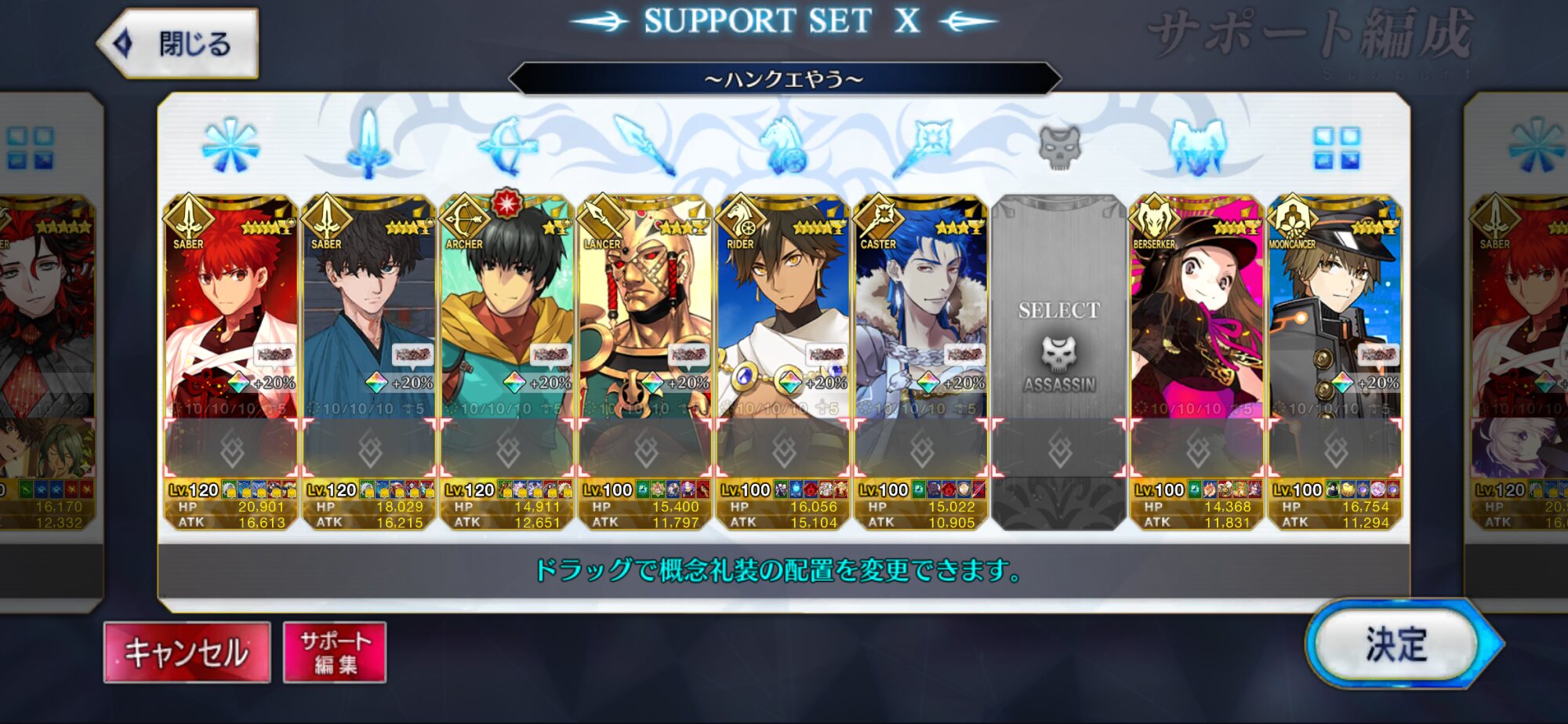Select the Saber class sword icon
Viewport: 1568px width, 724px height.
(368, 144)
